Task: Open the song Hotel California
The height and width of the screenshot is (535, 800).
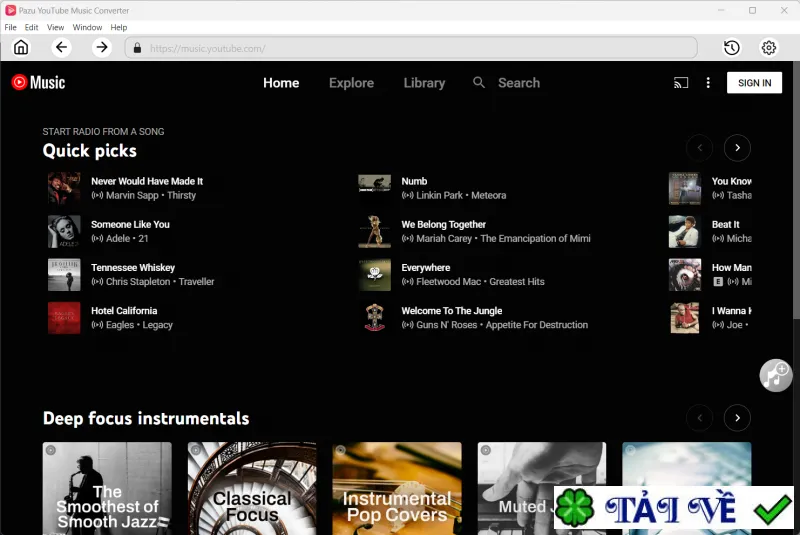Action: click(124, 311)
